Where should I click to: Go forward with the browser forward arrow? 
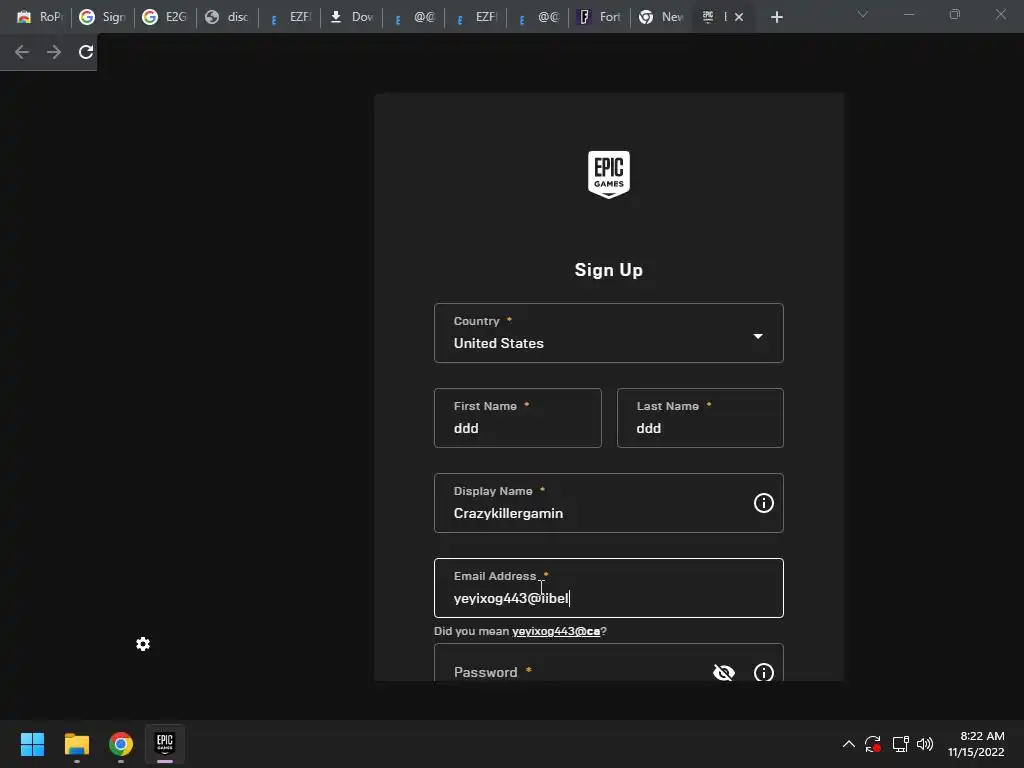(x=54, y=52)
